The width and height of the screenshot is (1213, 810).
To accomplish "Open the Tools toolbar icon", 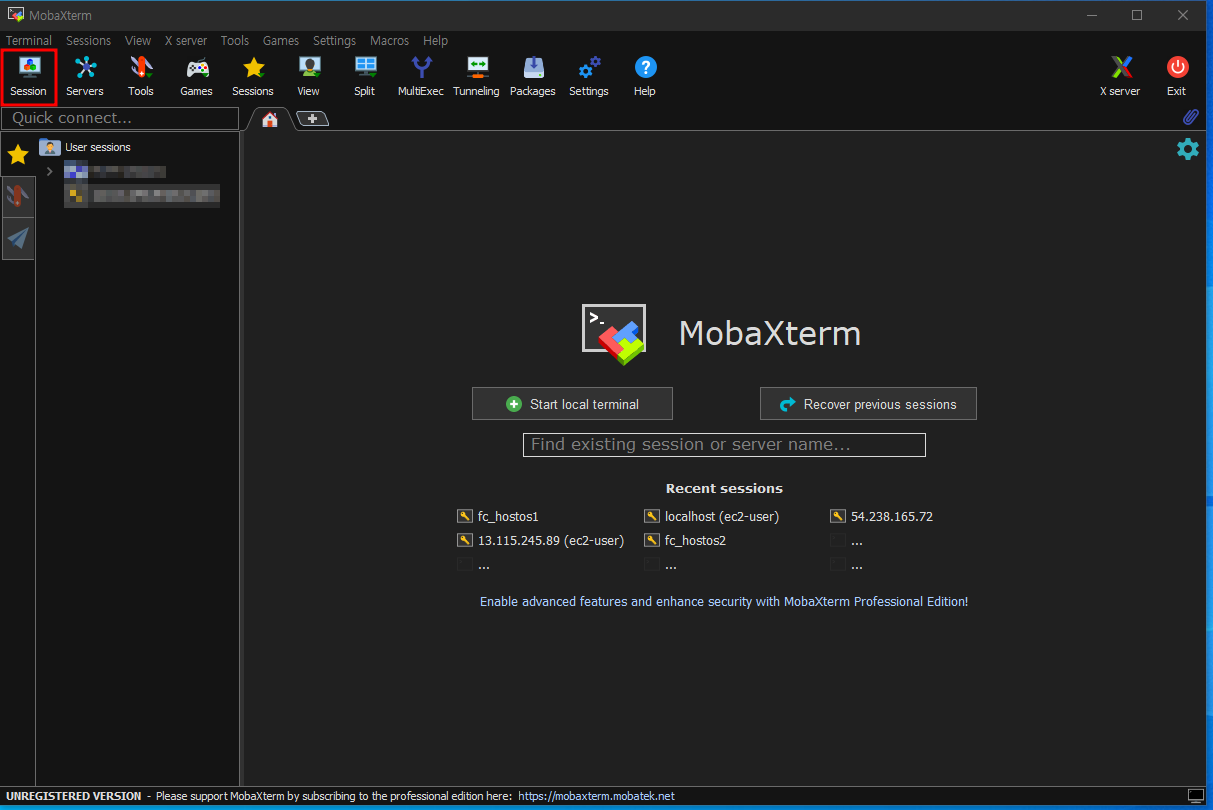I will [x=141, y=77].
